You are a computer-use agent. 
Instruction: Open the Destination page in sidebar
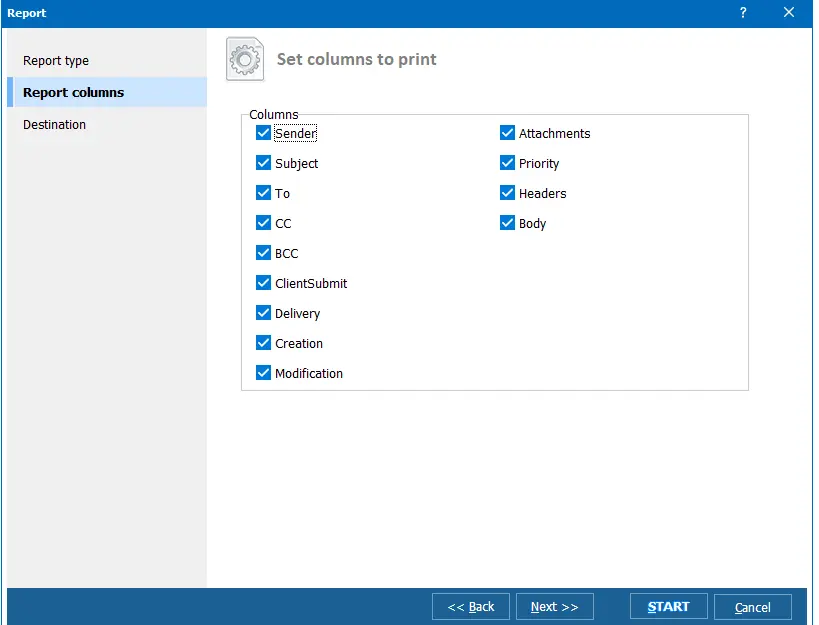55,125
